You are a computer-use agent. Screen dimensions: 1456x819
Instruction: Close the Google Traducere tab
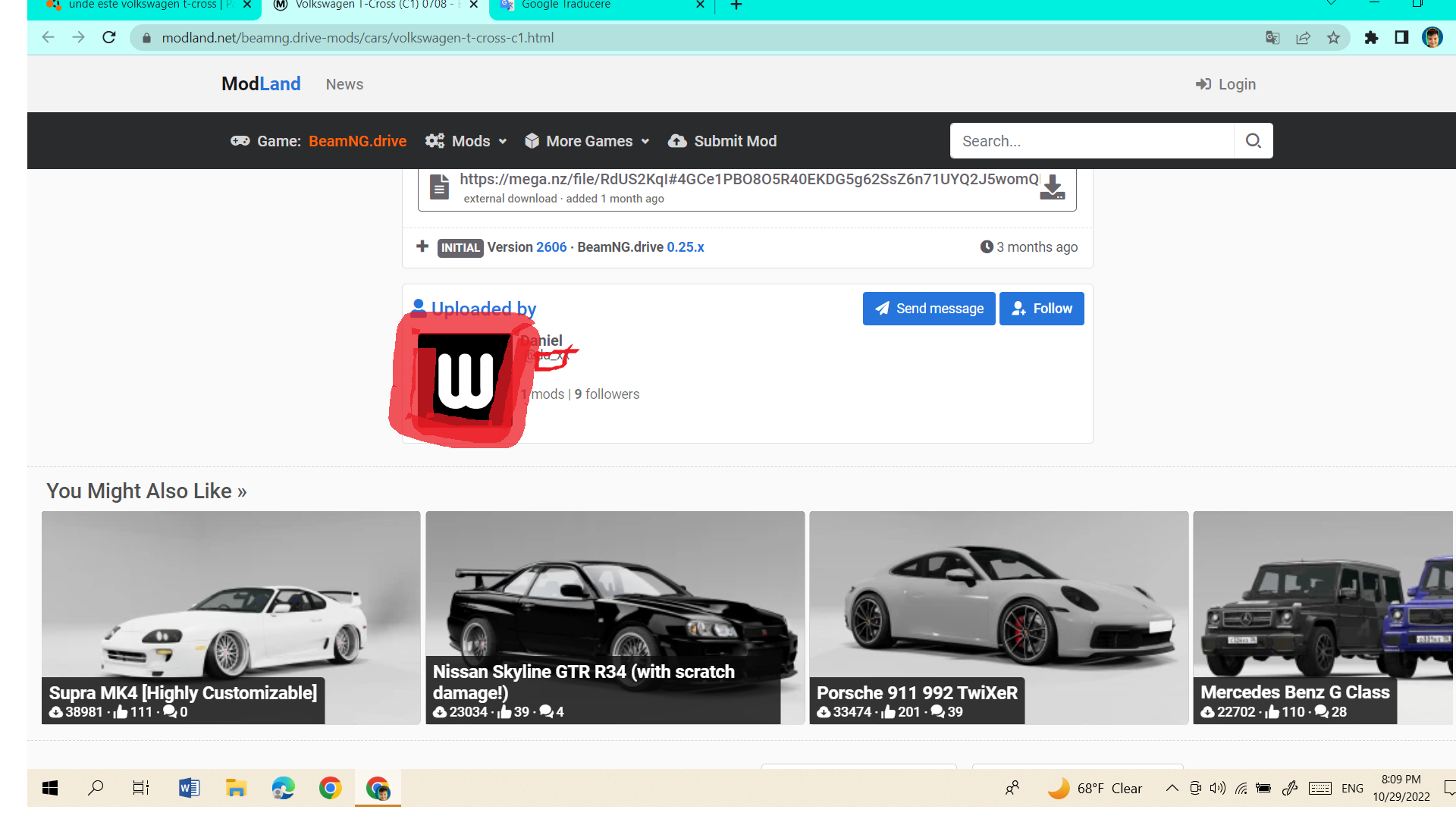click(x=700, y=5)
